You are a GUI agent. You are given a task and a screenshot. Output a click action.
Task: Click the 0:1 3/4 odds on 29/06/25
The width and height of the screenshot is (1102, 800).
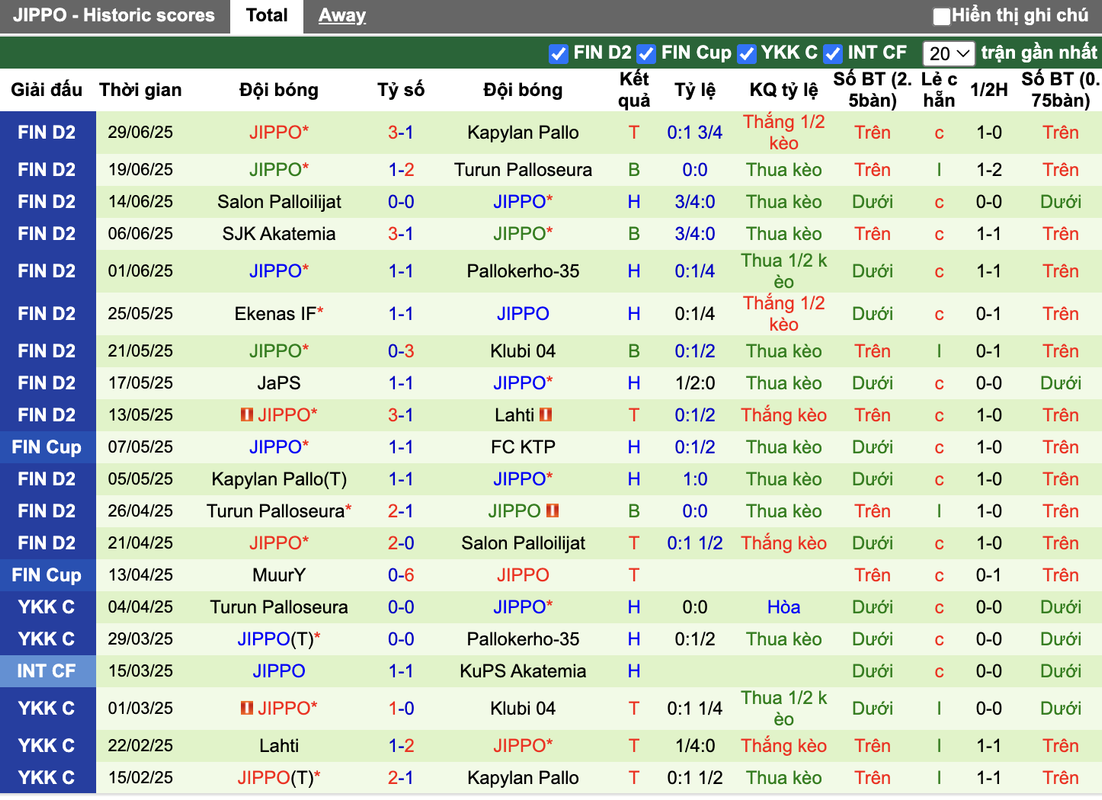(694, 132)
